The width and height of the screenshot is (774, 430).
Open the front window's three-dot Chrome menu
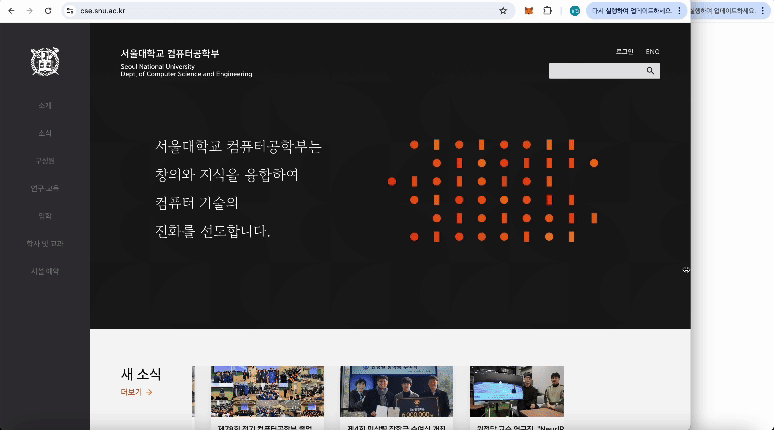pyautogui.click(x=680, y=10)
